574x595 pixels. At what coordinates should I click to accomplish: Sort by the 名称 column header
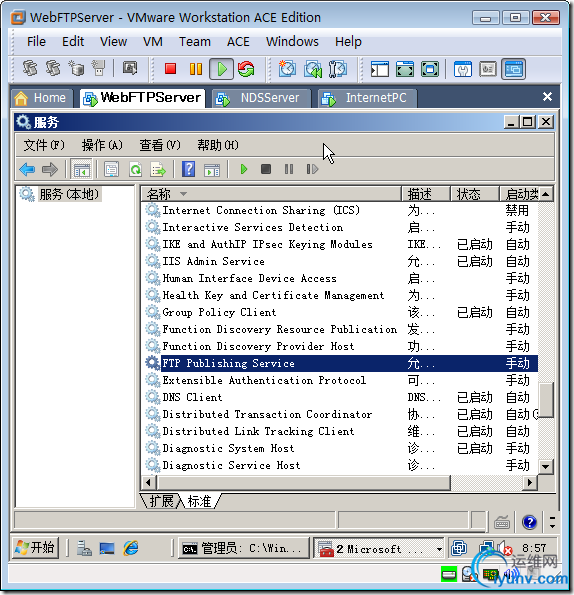click(x=272, y=194)
